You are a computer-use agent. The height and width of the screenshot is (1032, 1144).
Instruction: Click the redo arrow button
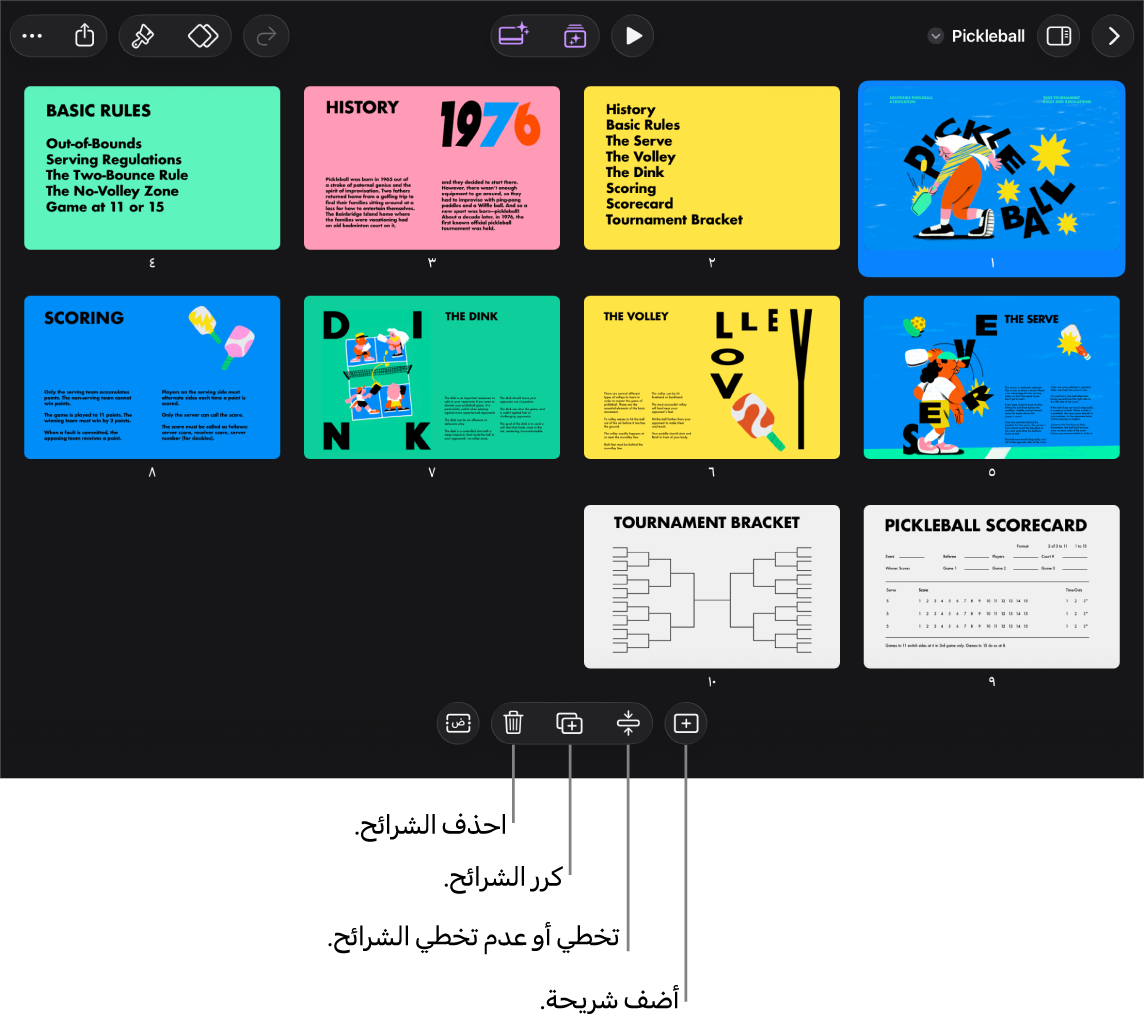point(266,36)
